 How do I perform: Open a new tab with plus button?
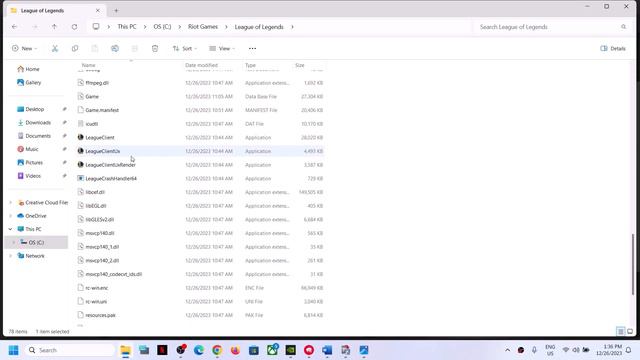tap(116, 11)
